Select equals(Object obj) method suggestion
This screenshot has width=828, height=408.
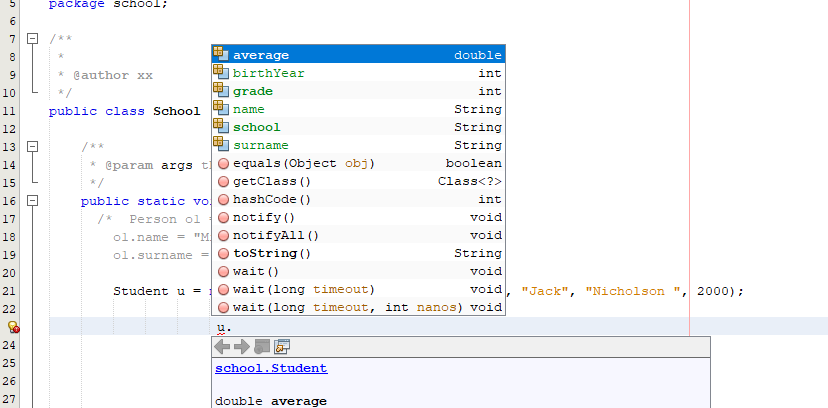click(359, 163)
